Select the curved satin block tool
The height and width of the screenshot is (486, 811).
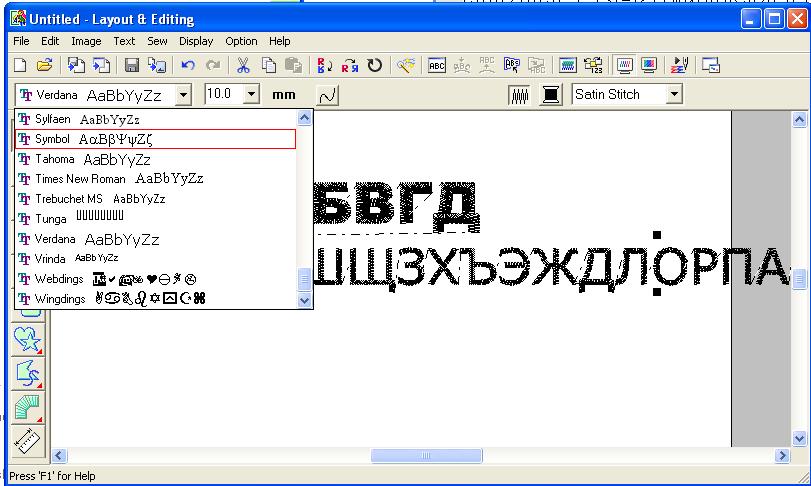coord(28,406)
